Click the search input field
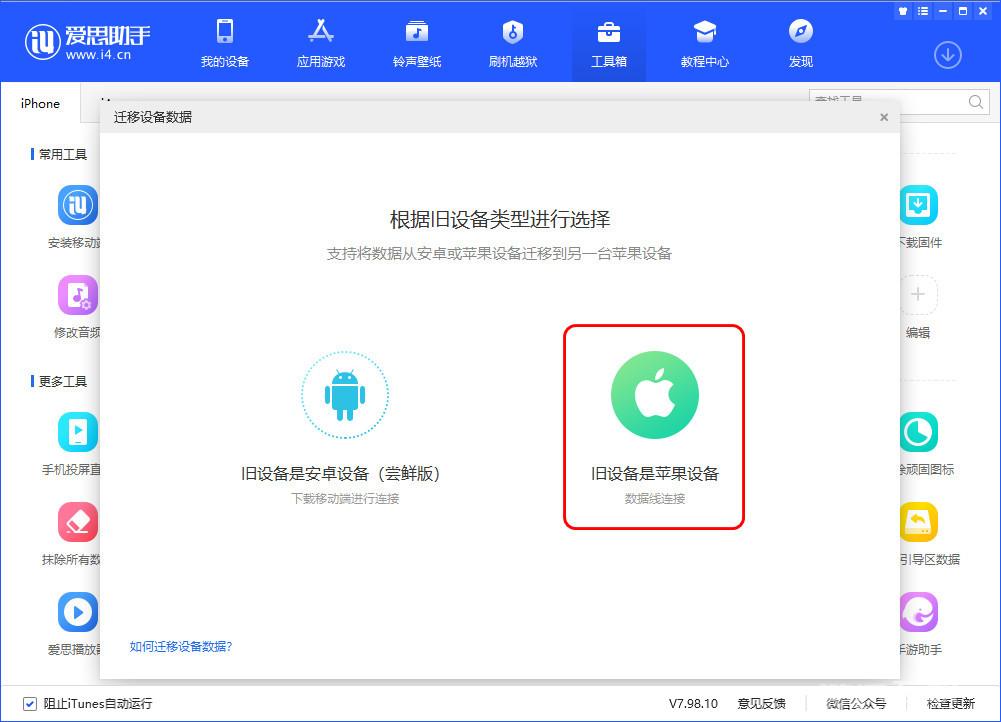Image resolution: width=1001 pixels, height=722 pixels. (890, 102)
